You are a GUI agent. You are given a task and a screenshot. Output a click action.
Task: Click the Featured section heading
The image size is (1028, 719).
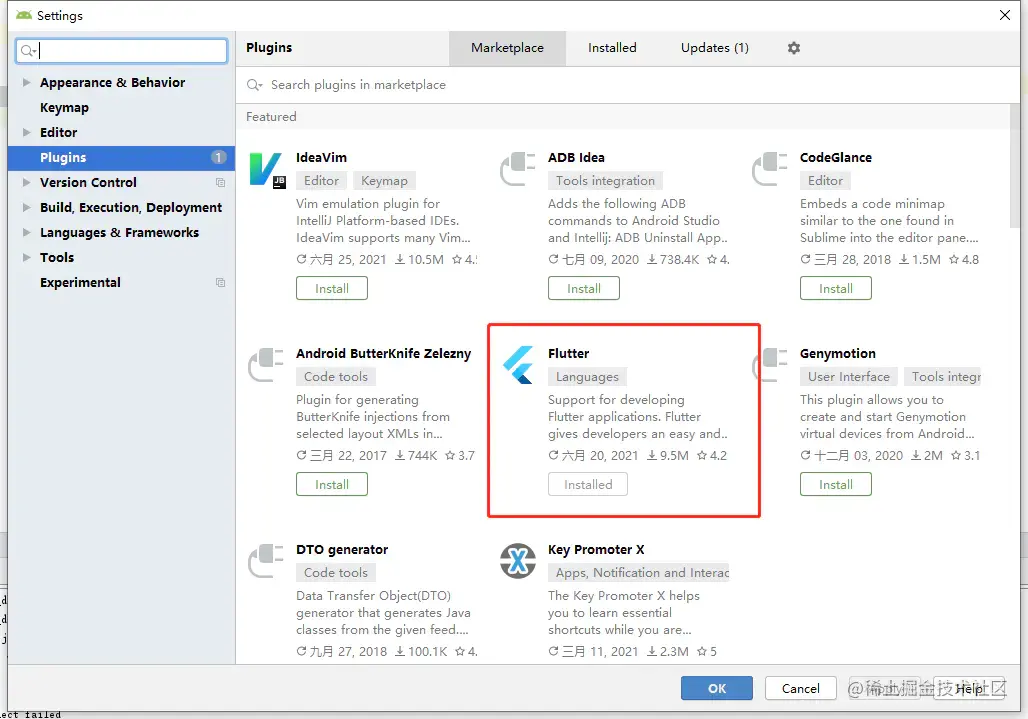pyautogui.click(x=271, y=117)
